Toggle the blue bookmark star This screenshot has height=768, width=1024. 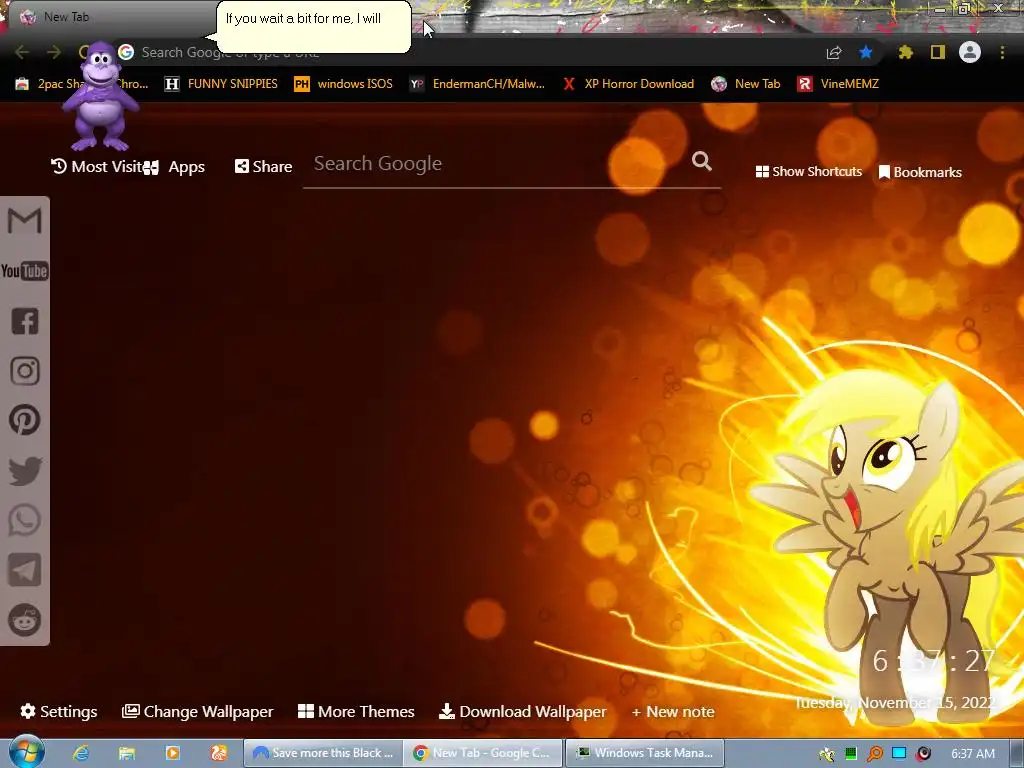click(x=866, y=52)
